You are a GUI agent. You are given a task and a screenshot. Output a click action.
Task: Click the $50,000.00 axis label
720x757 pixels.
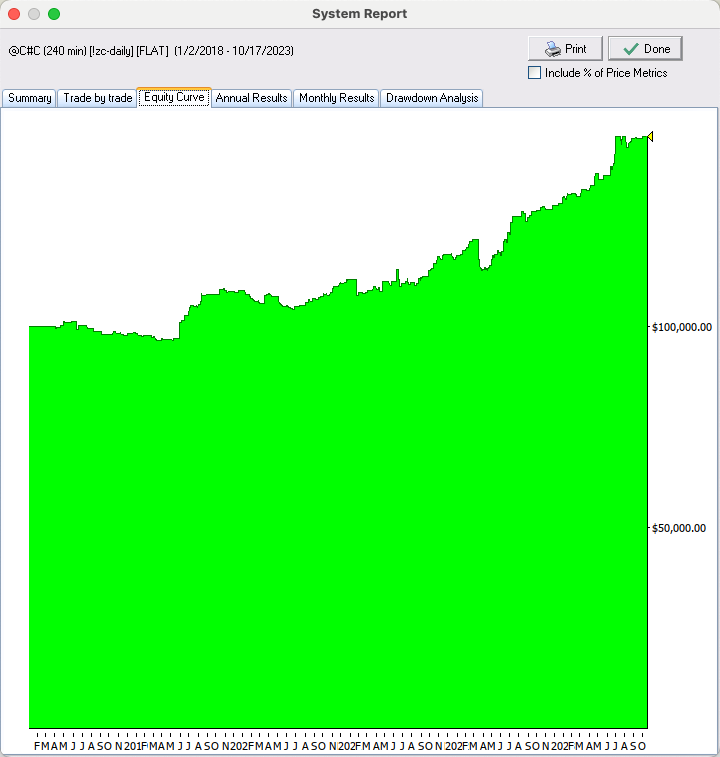(x=679, y=528)
